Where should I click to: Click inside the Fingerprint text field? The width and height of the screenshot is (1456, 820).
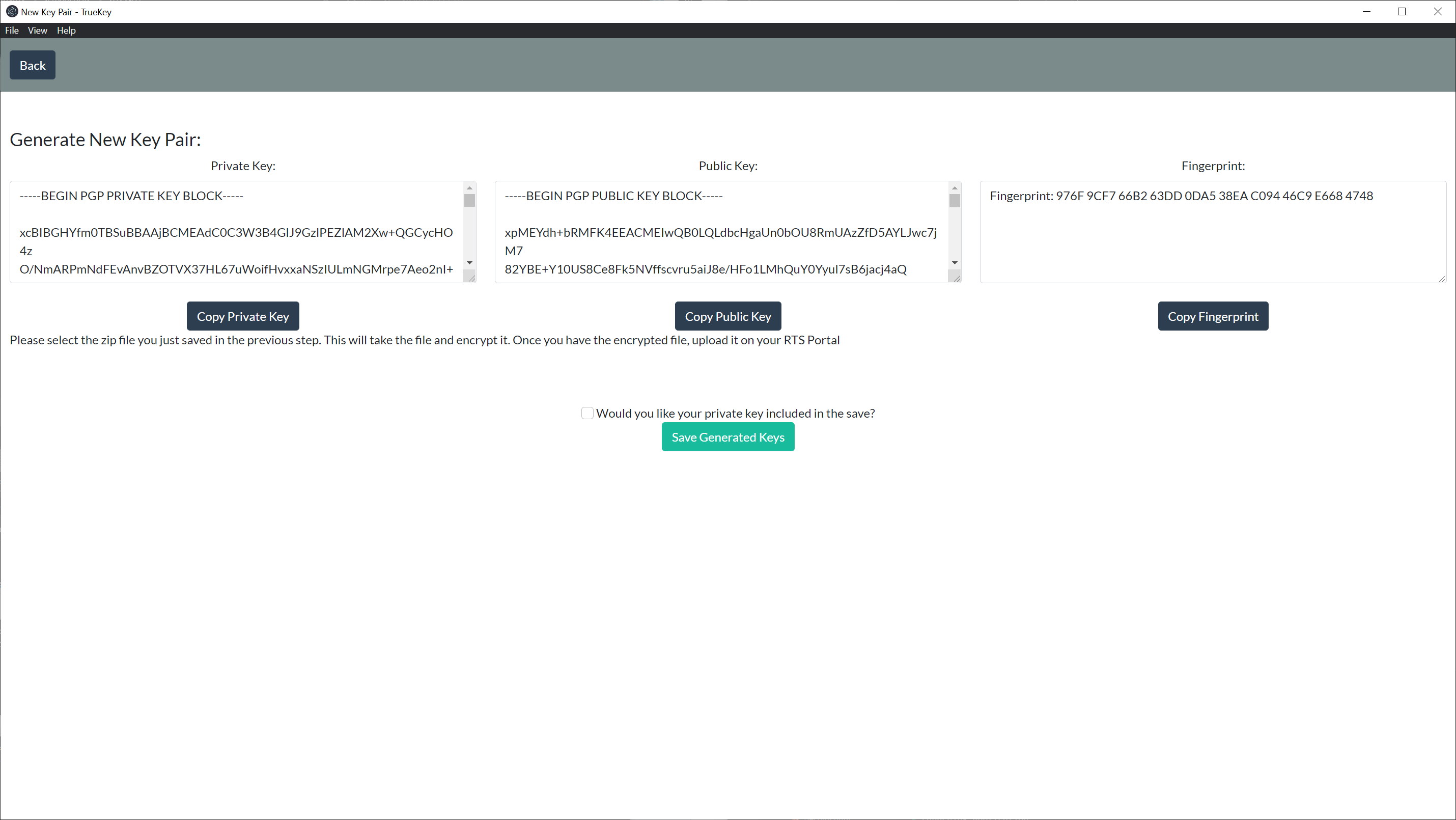point(1212,237)
